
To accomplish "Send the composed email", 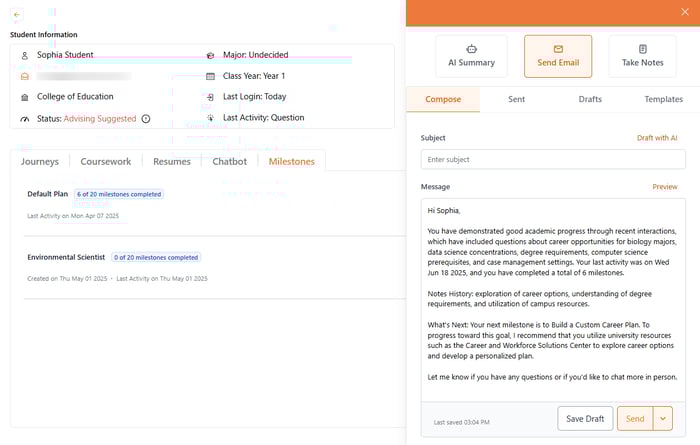I will coord(635,419).
